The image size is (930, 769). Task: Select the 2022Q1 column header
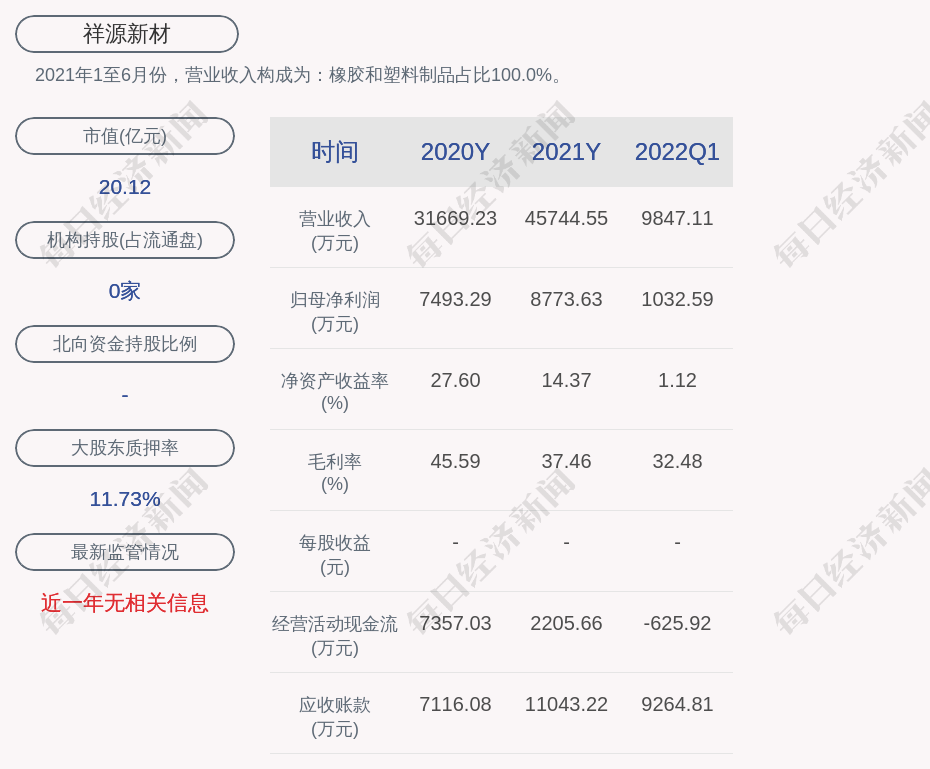677,152
